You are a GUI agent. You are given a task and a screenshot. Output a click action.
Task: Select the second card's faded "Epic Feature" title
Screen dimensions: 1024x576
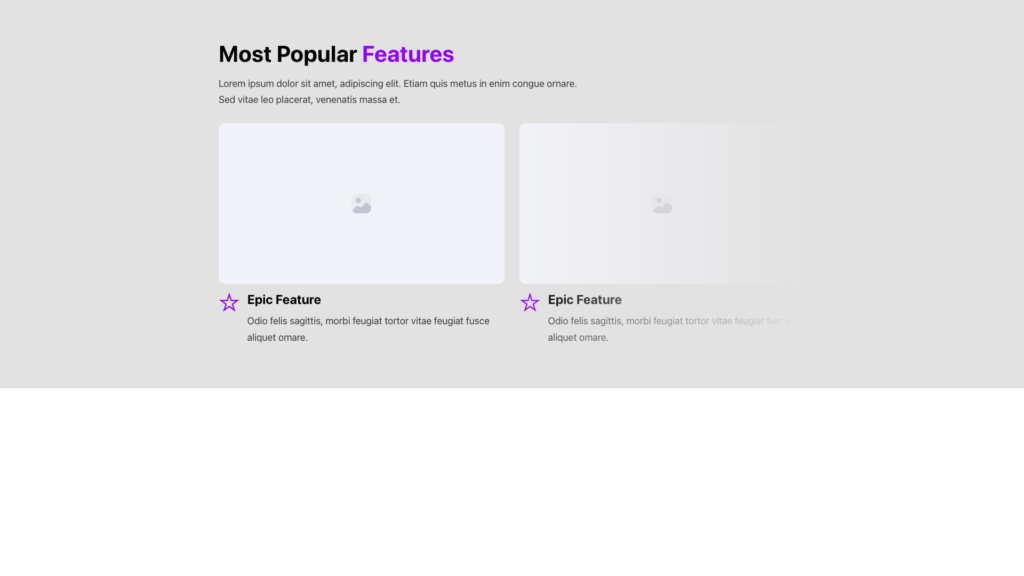[585, 300]
